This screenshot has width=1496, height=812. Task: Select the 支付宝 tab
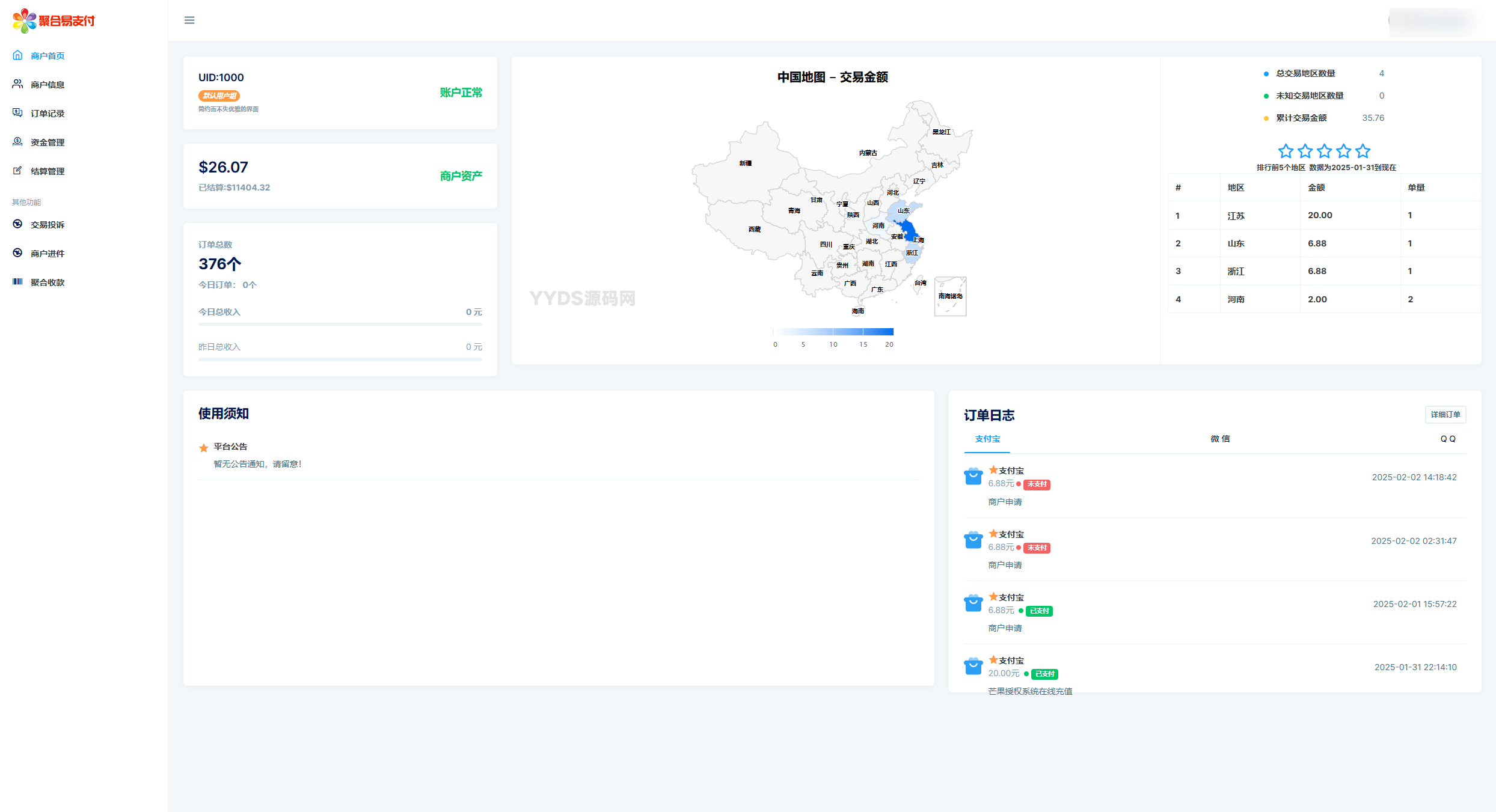coord(987,439)
